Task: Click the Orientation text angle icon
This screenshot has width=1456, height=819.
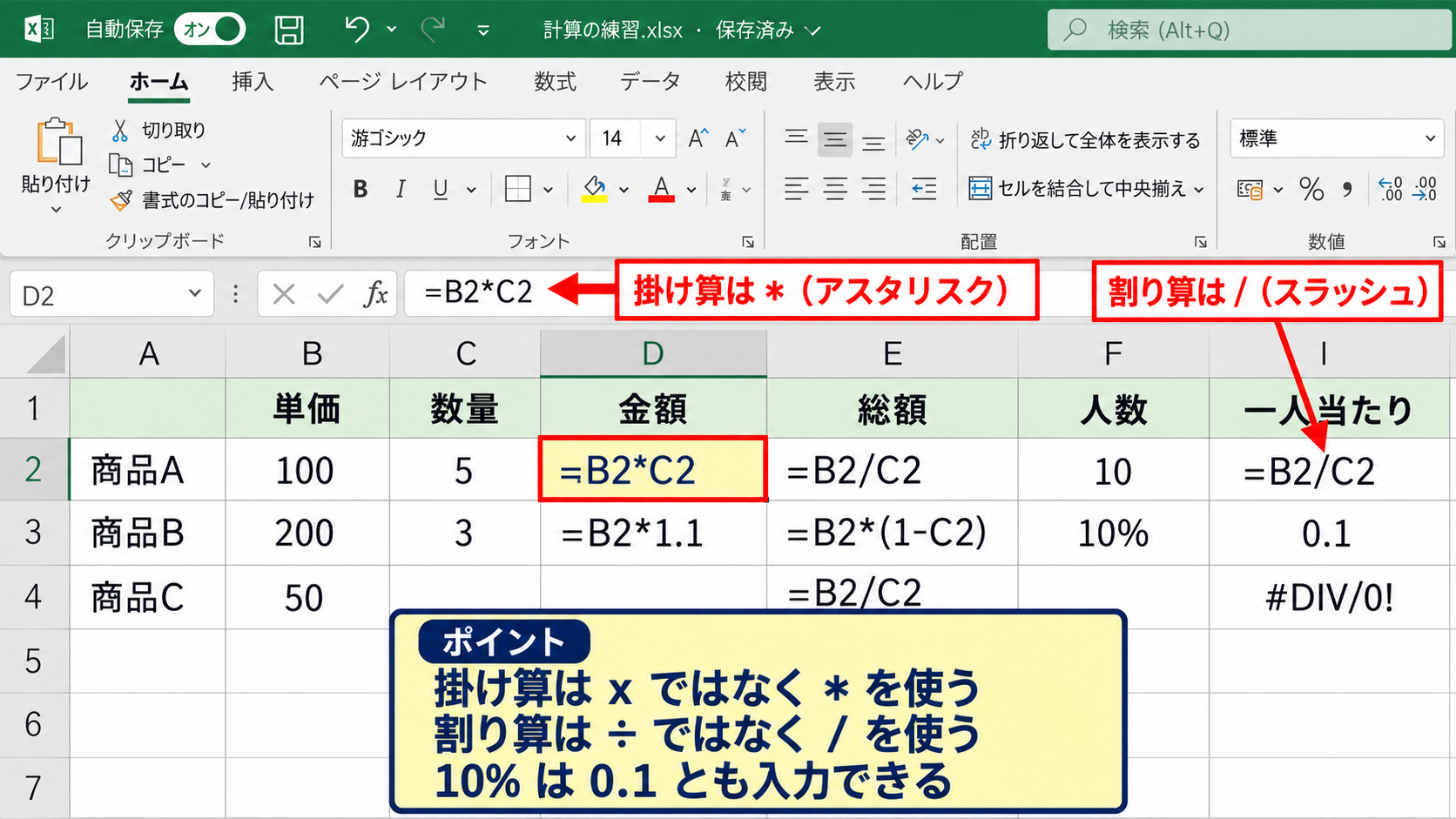Action: 917,139
